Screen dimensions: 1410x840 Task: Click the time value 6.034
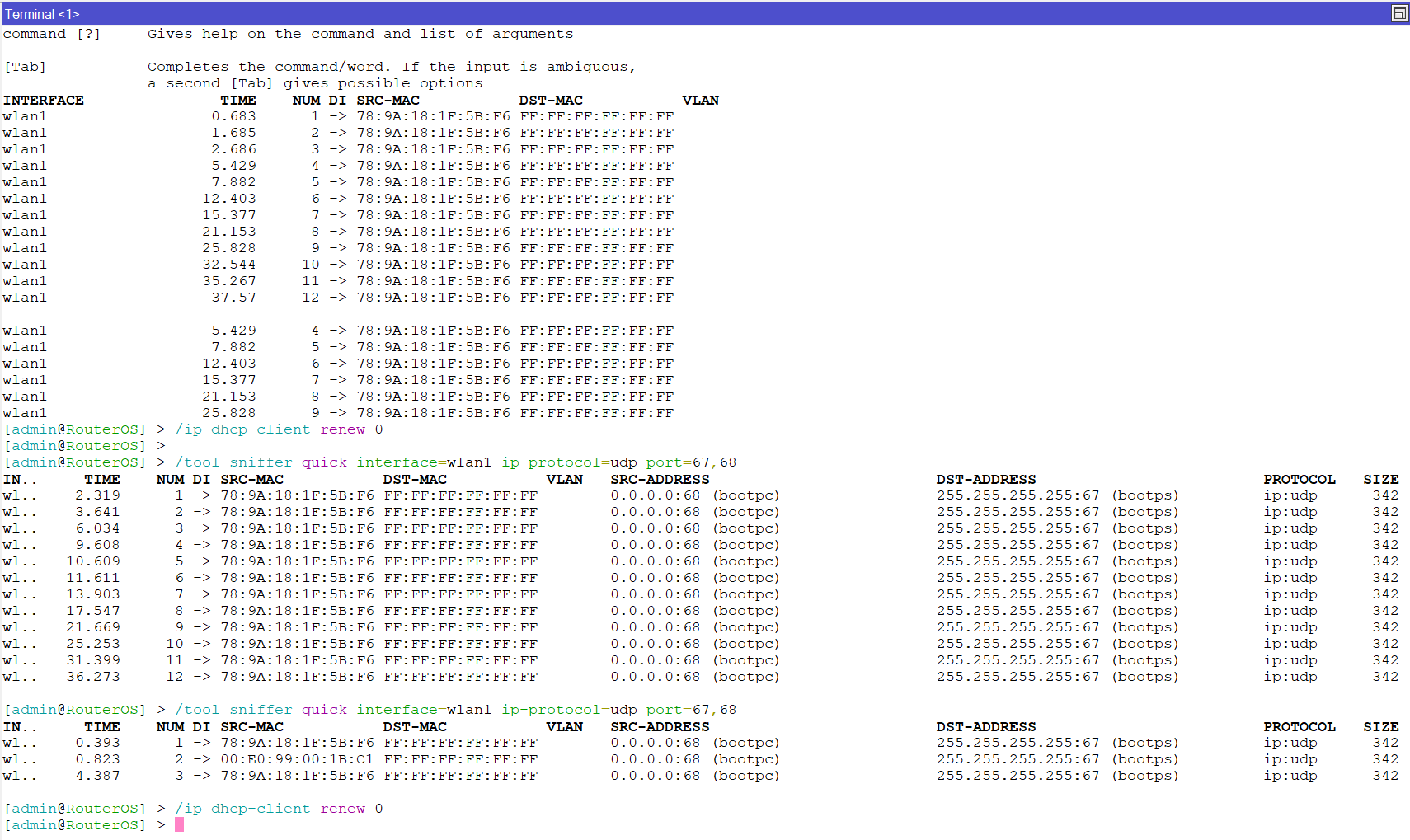97,528
